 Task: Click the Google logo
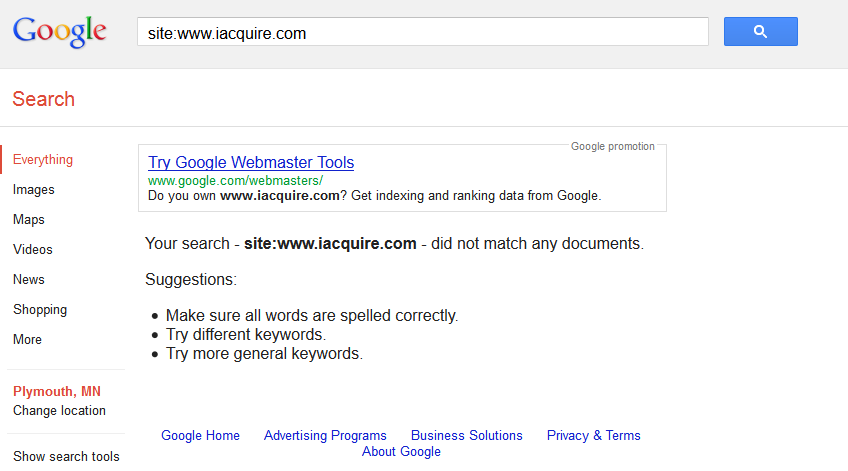pos(59,32)
